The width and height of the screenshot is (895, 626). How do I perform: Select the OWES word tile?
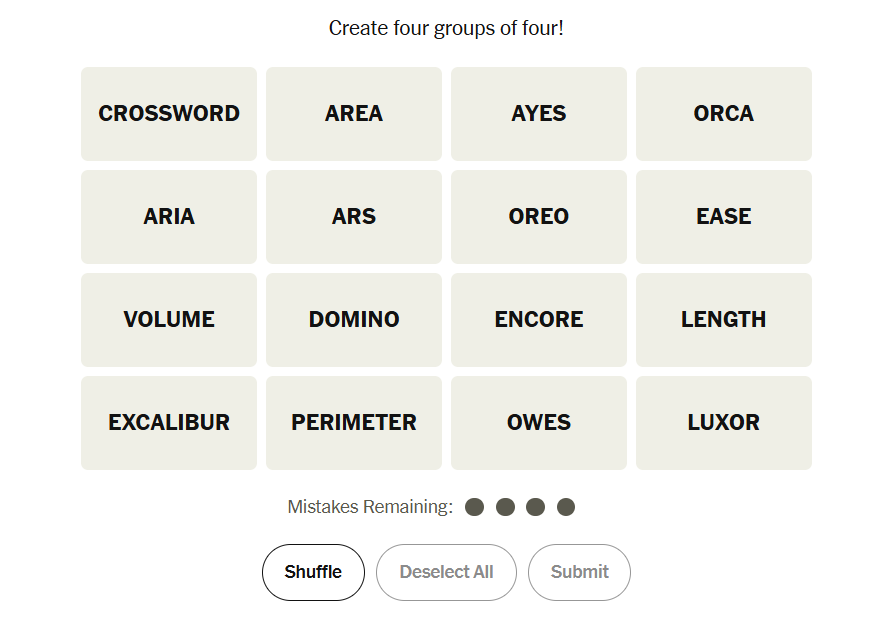click(x=539, y=423)
